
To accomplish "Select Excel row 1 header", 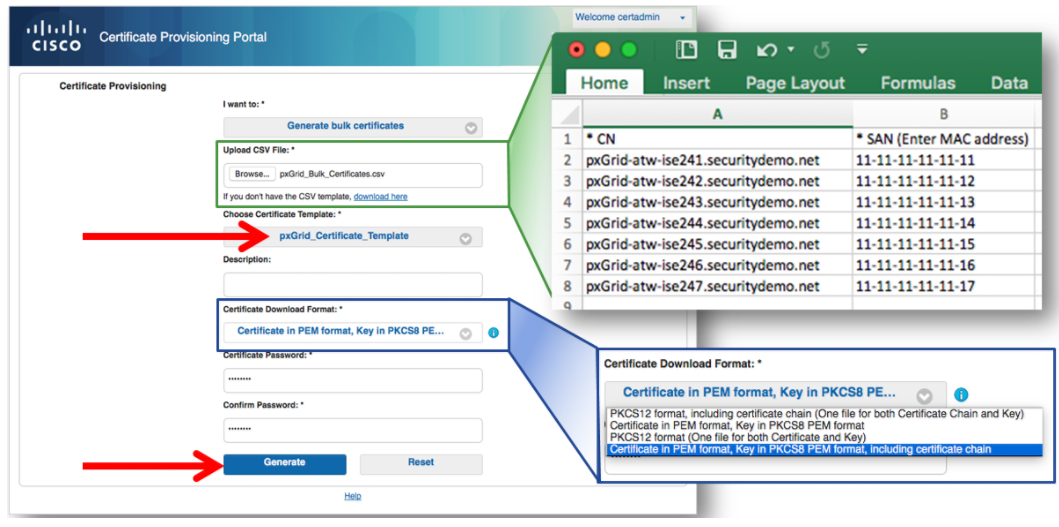I will [x=567, y=139].
